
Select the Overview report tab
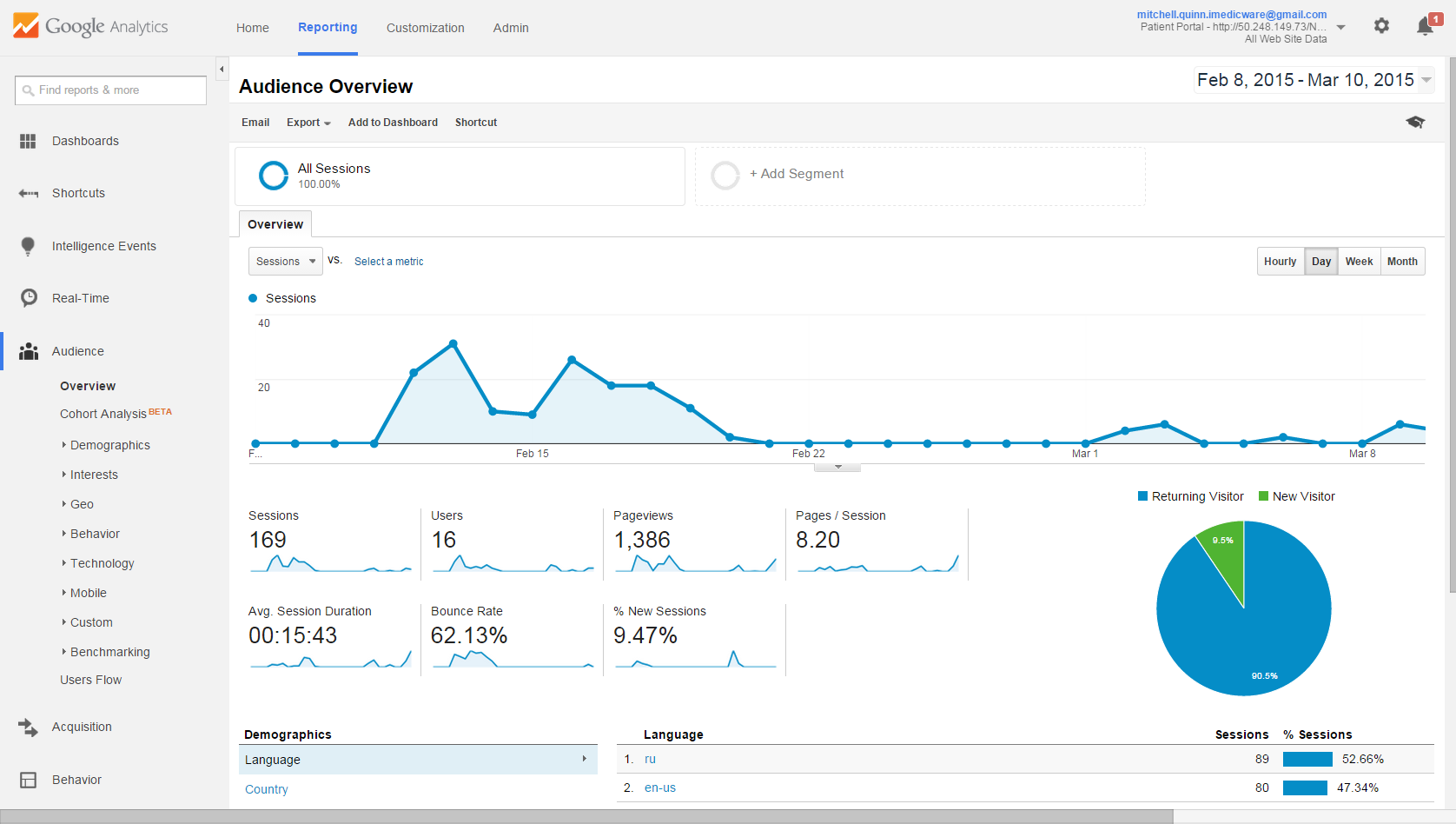click(x=275, y=224)
